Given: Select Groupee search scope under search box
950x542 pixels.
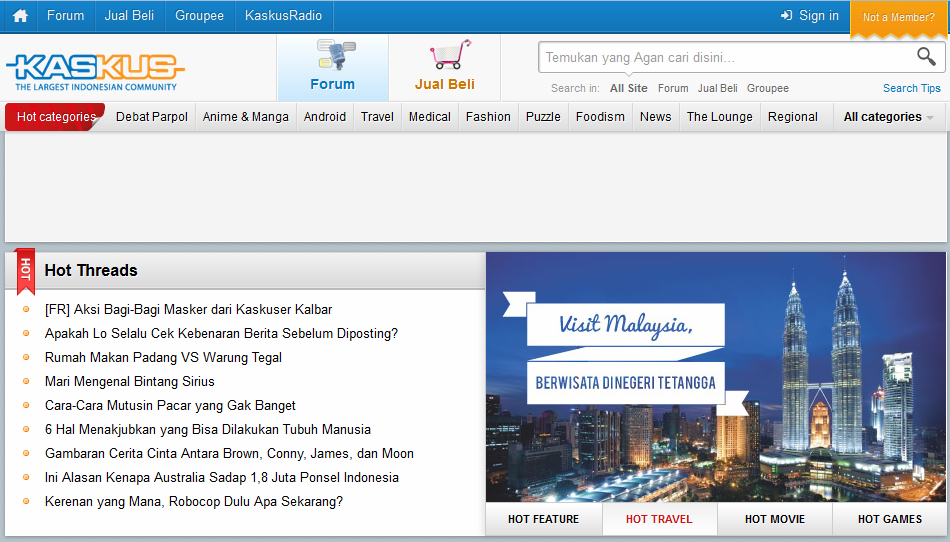Looking at the screenshot, I should pyautogui.click(x=768, y=88).
